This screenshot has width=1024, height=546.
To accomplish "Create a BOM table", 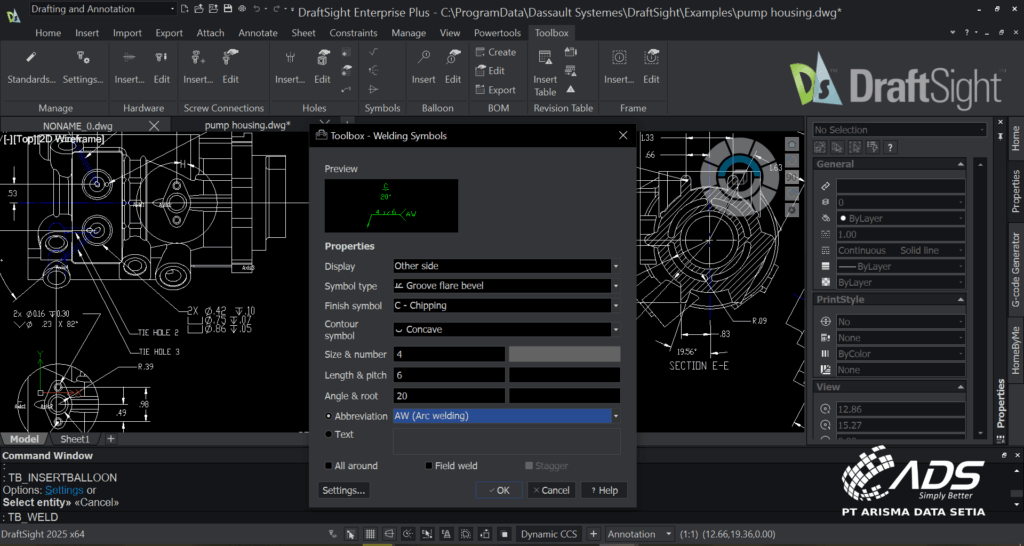I will pyautogui.click(x=496, y=52).
